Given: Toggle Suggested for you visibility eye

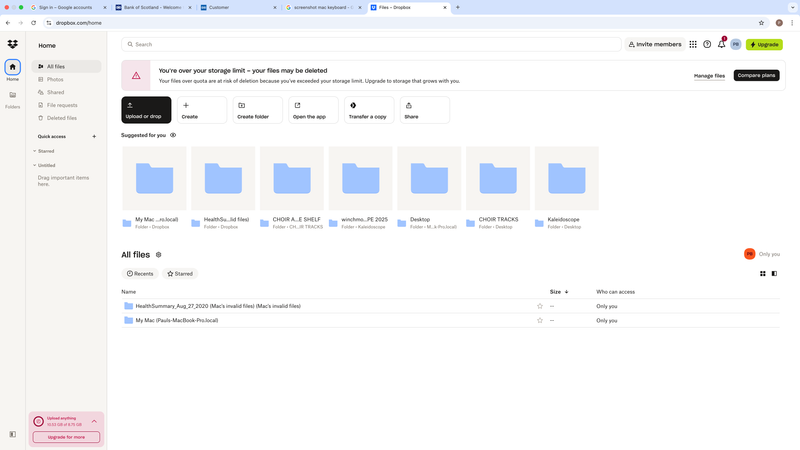Looking at the screenshot, I should coord(173,135).
